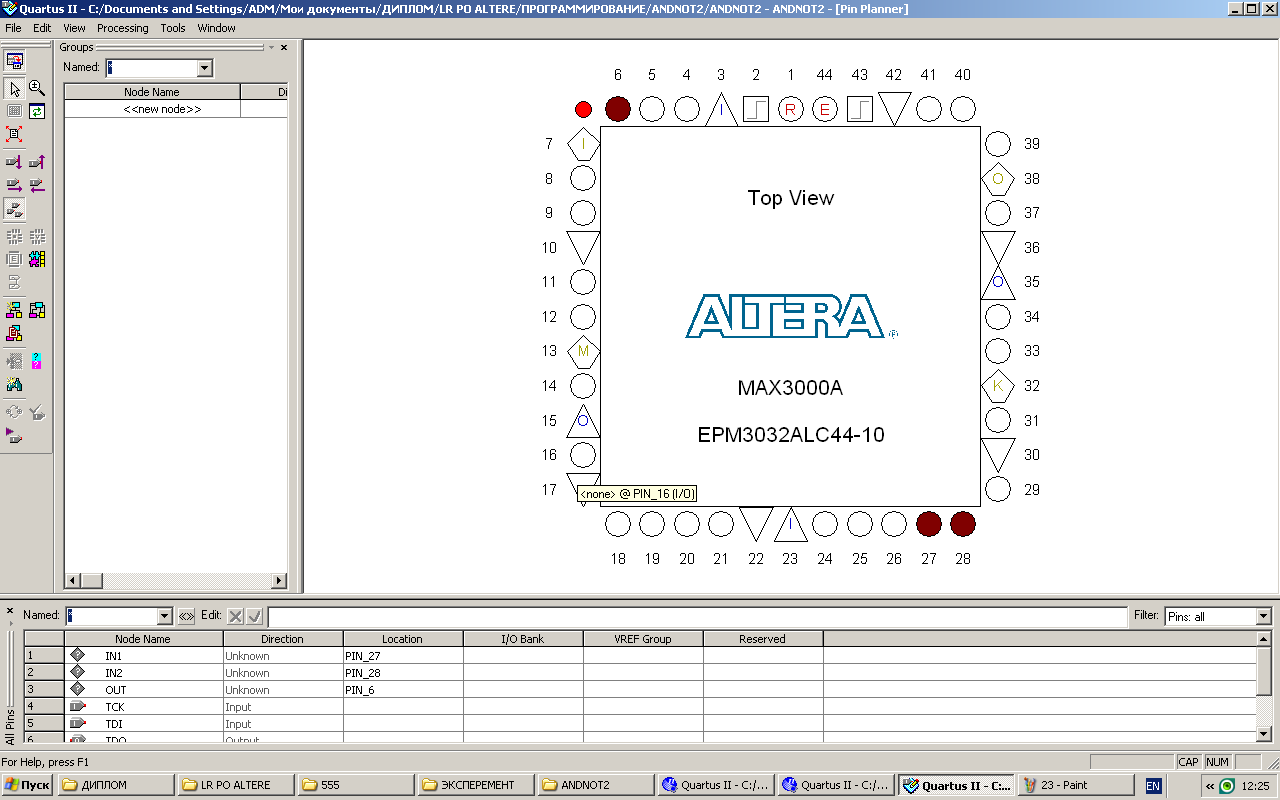
Task: Click the diamond icon in the IN1 row
Action: pos(78,655)
